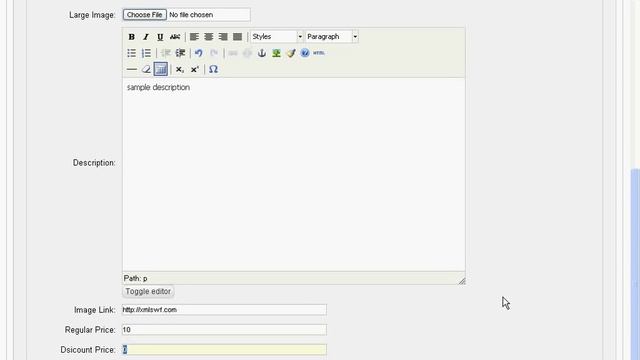Align text right
This screenshot has width=640, height=360.
tap(223, 37)
